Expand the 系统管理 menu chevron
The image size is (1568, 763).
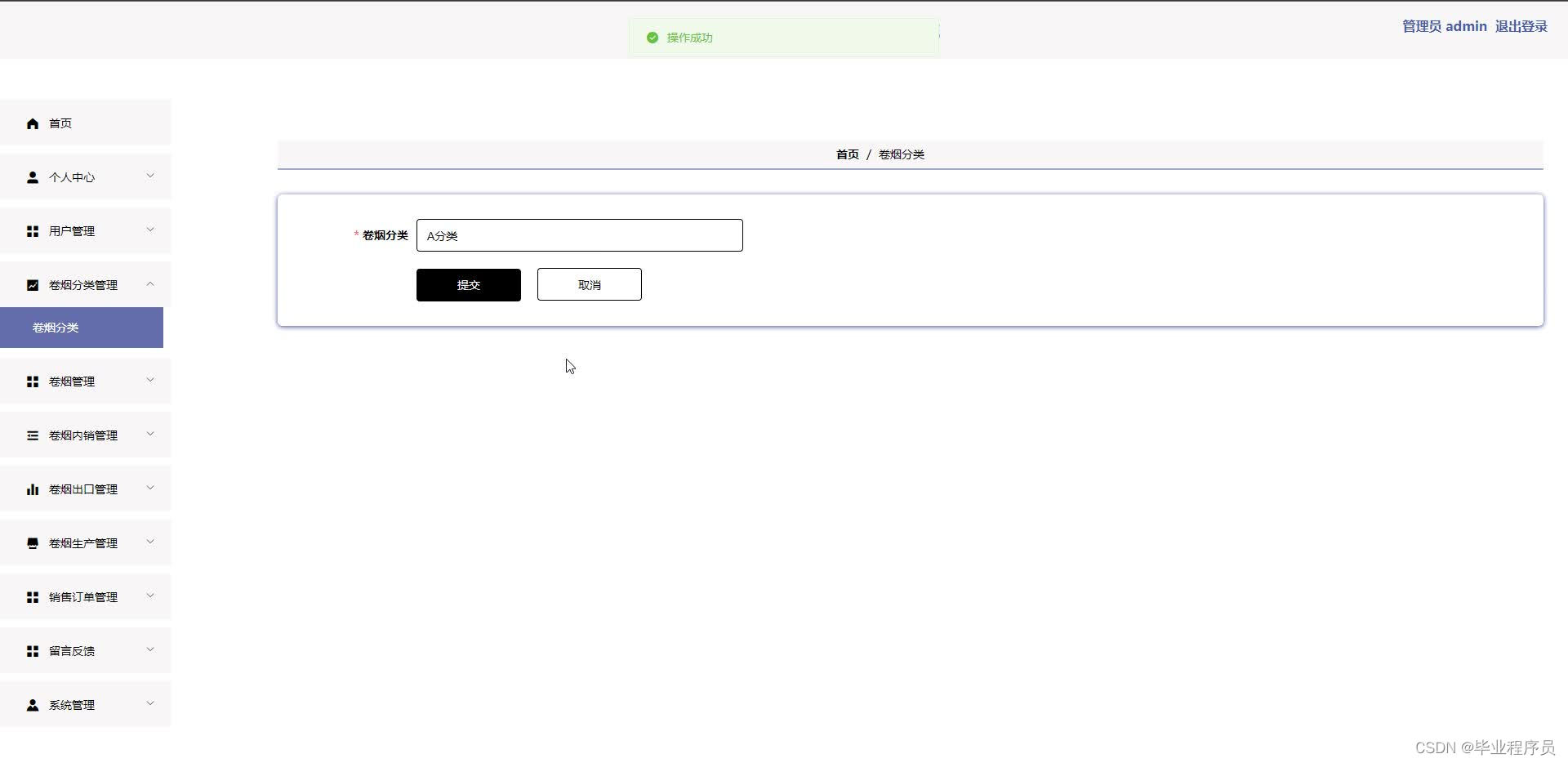tap(150, 703)
